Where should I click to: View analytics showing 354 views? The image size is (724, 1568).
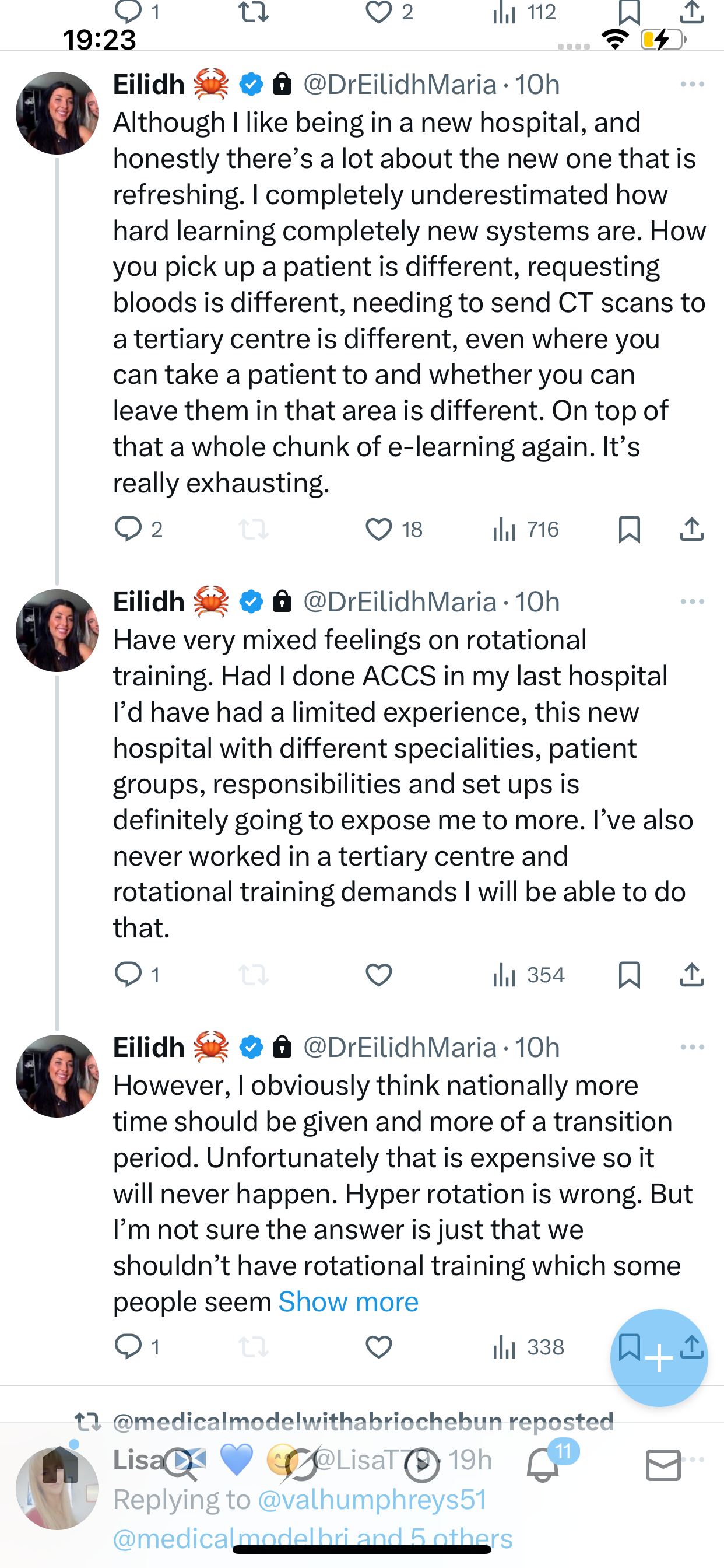tap(528, 975)
